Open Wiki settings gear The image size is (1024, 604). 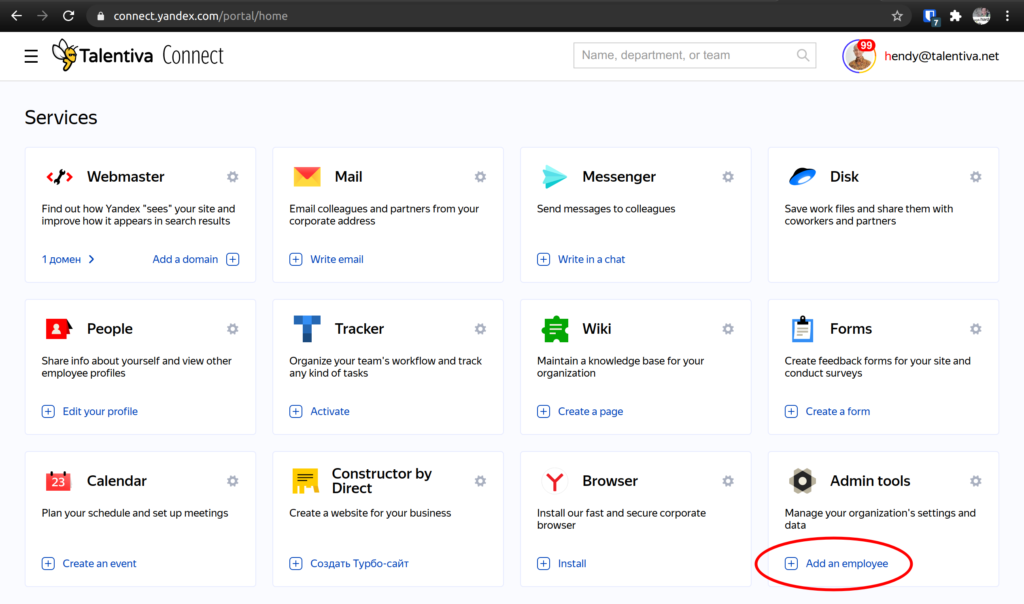click(x=728, y=329)
